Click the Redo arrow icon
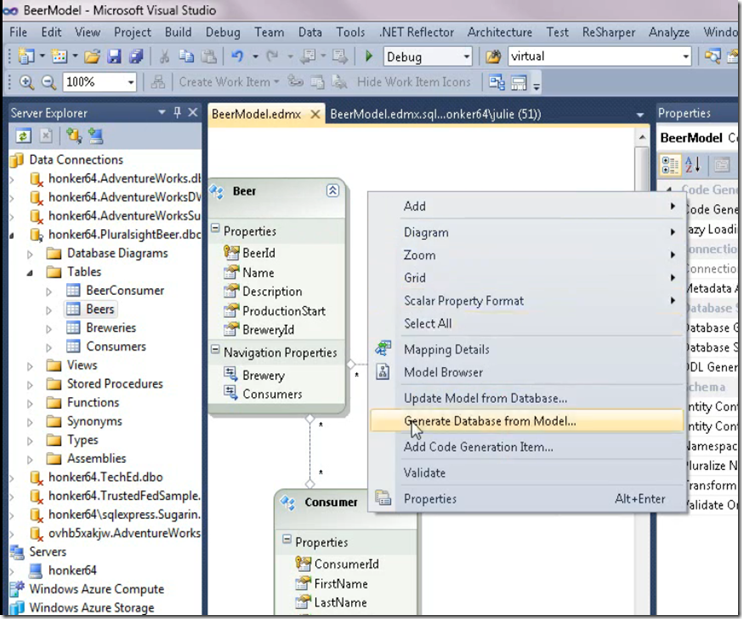This screenshot has width=742, height=619. pyautogui.click(x=272, y=57)
